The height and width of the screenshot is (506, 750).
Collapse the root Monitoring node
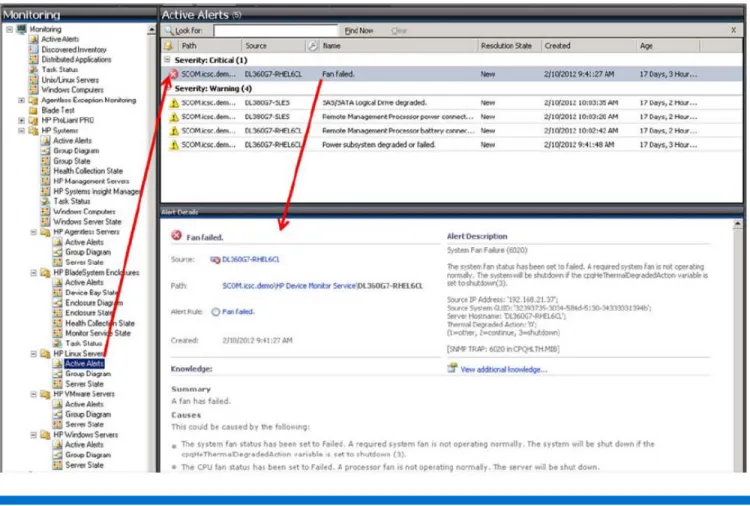tap(9, 29)
